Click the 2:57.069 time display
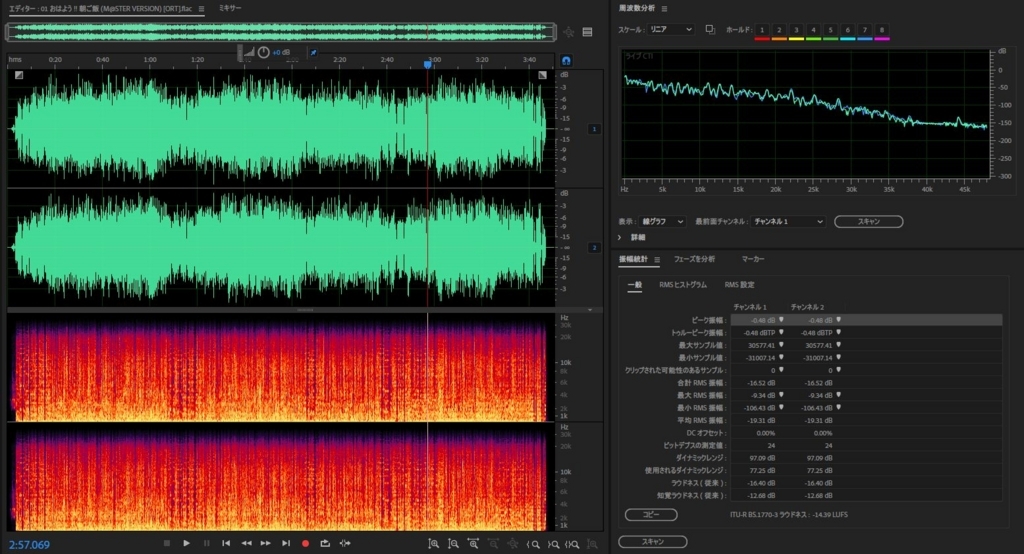Screen dimensions: 1024x554 coord(29,544)
